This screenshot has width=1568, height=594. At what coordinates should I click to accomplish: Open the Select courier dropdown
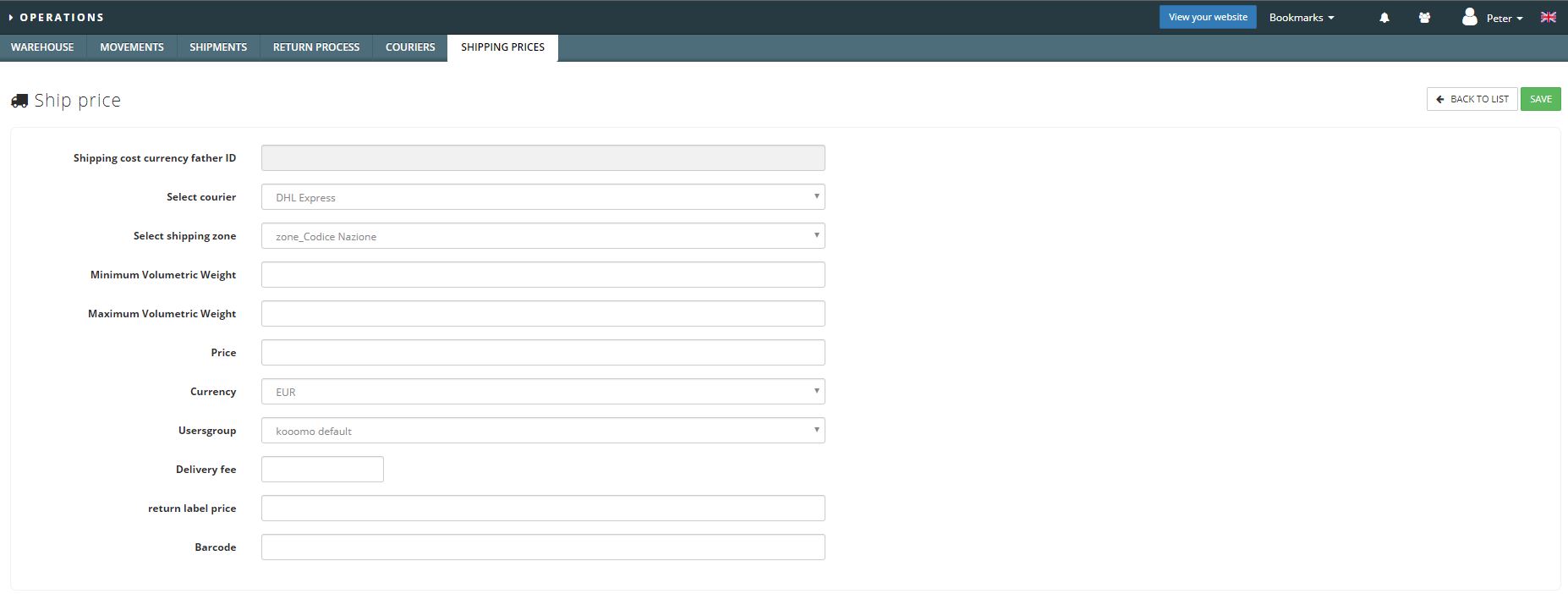pyautogui.click(x=543, y=197)
